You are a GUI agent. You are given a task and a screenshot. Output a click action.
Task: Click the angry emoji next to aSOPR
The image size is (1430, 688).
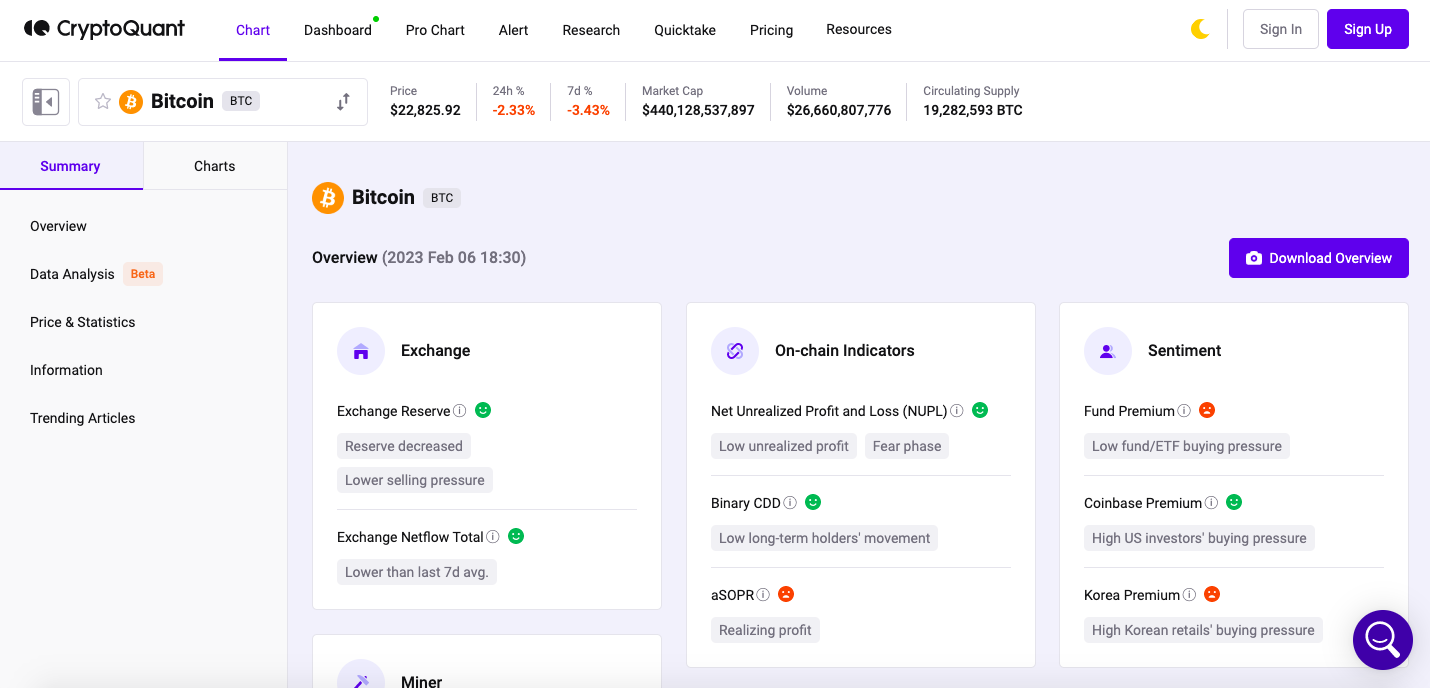tap(786, 594)
